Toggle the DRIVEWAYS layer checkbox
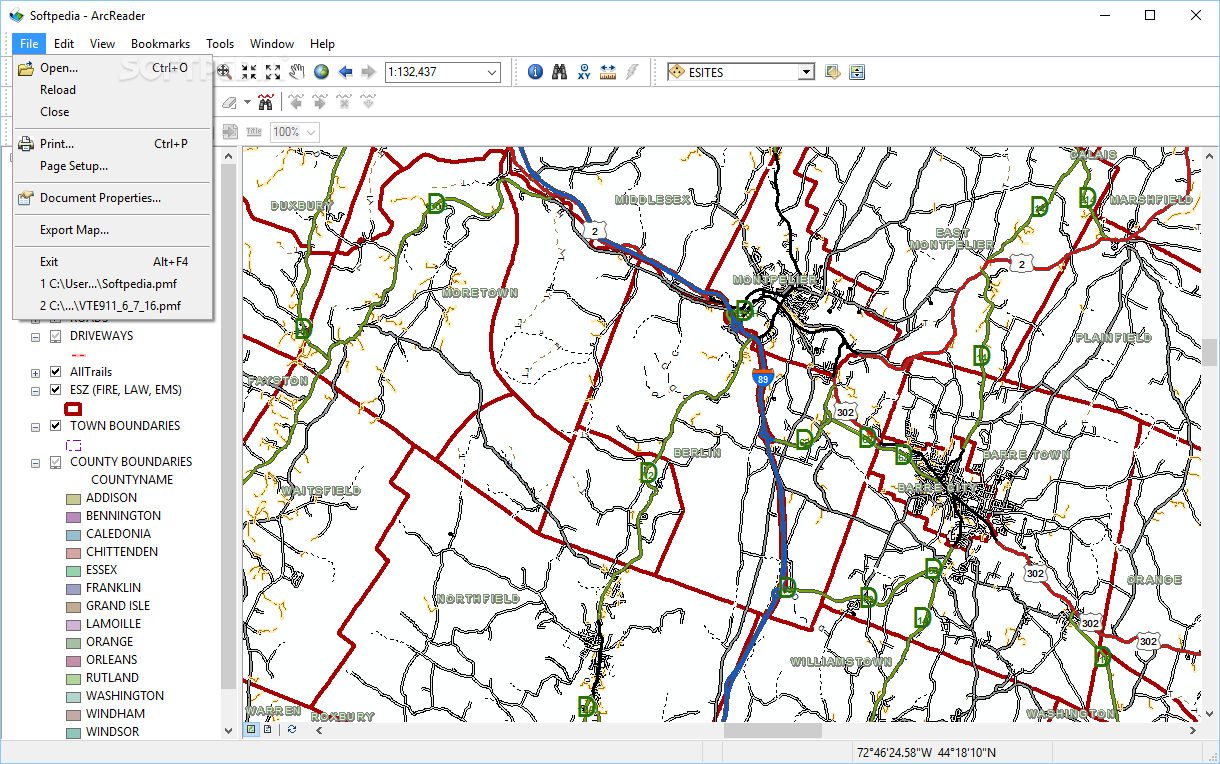Image resolution: width=1220 pixels, height=764 pixels. click(x=56, y=336)
